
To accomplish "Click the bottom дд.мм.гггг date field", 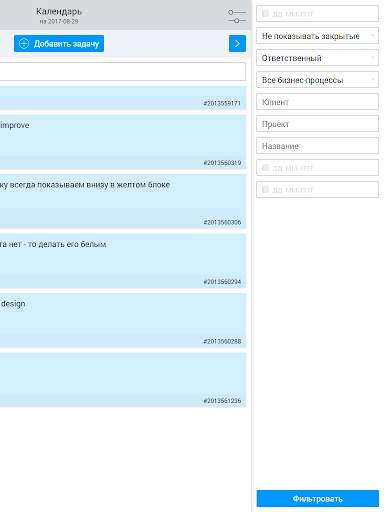I will (x=317, y=190).
